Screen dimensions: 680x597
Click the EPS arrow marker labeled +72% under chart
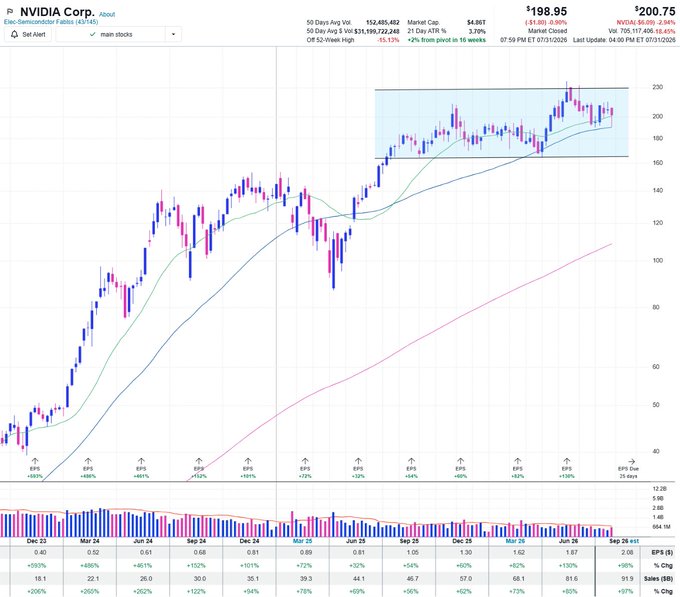pyautogui.click(x=305, y=468)
